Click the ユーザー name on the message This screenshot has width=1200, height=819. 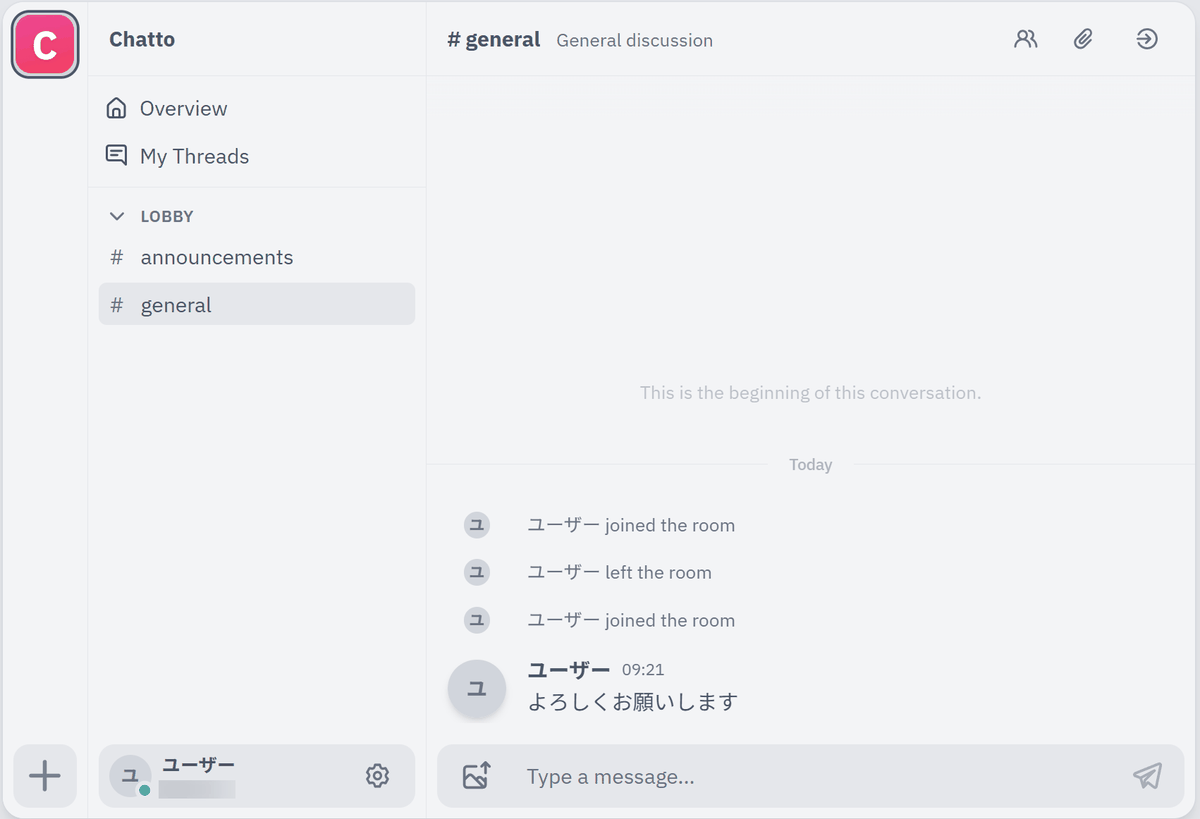[569, 669]
